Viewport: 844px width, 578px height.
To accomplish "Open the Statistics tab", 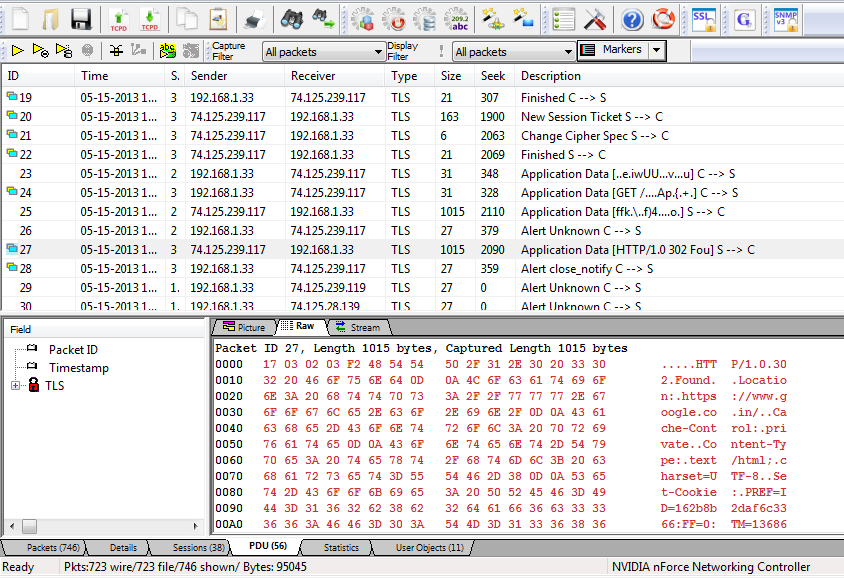I will pos(341,548).
